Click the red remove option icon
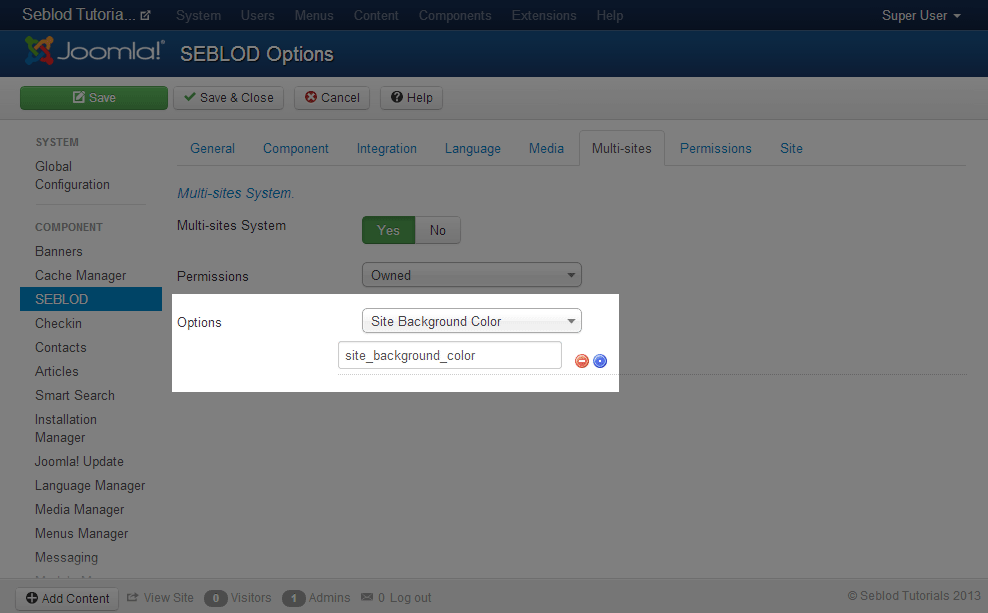The image size is (988, 613). [x=582, y=361]
